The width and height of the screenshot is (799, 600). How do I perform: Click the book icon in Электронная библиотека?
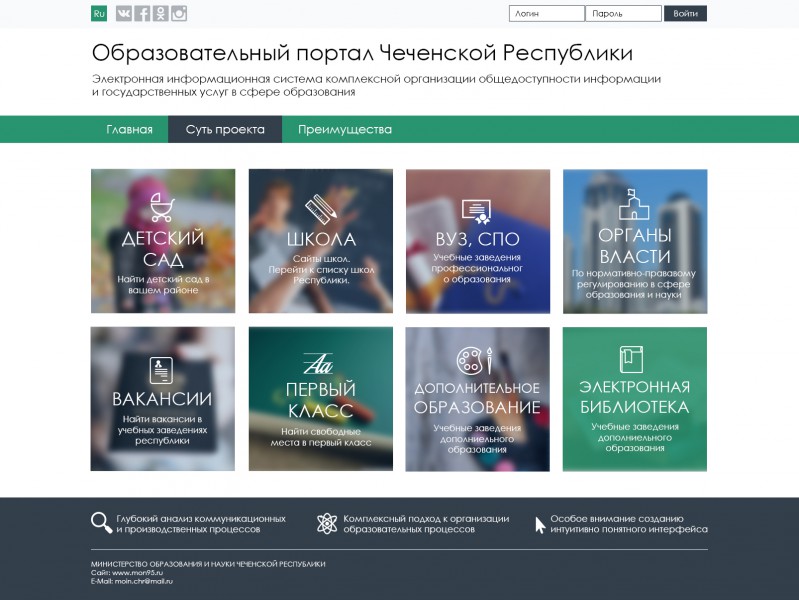click(x=631, y=359)
